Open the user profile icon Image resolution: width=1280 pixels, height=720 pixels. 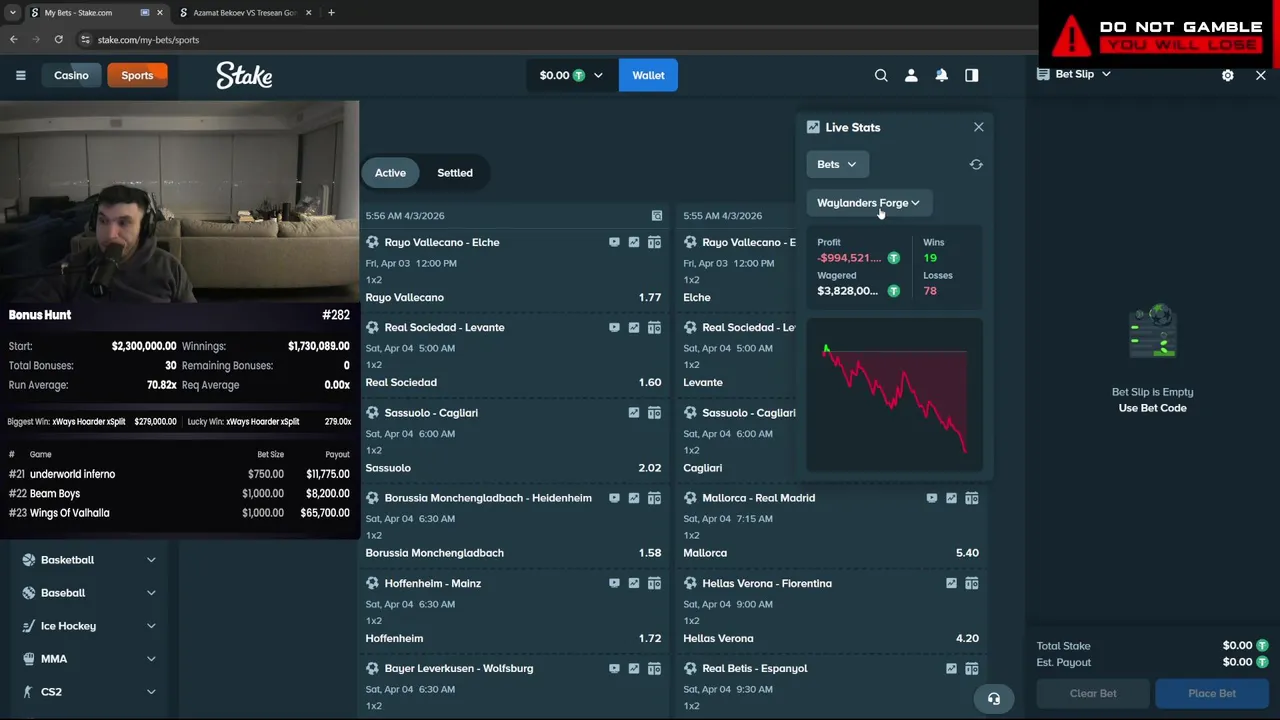pyautogui.click(x=911, y=75)
